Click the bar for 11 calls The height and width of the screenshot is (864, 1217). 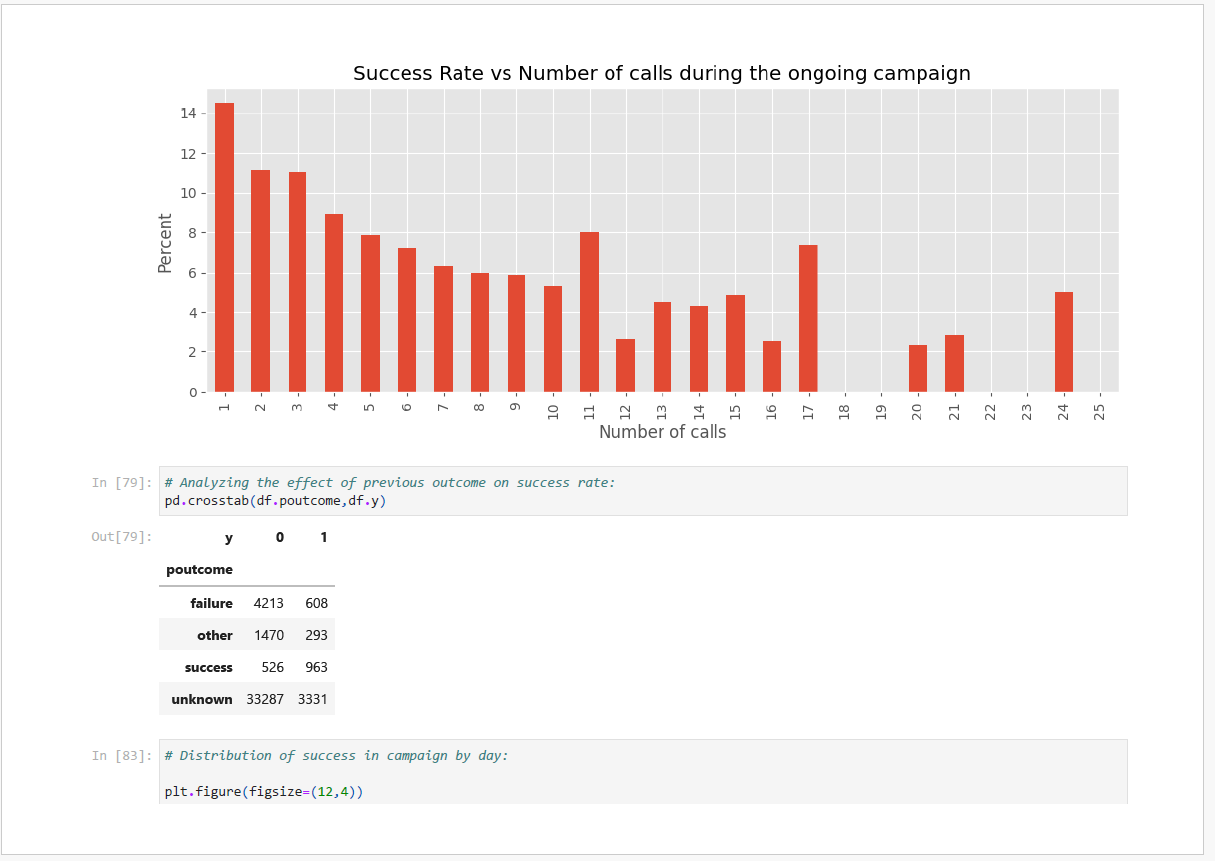click(589, 312)
